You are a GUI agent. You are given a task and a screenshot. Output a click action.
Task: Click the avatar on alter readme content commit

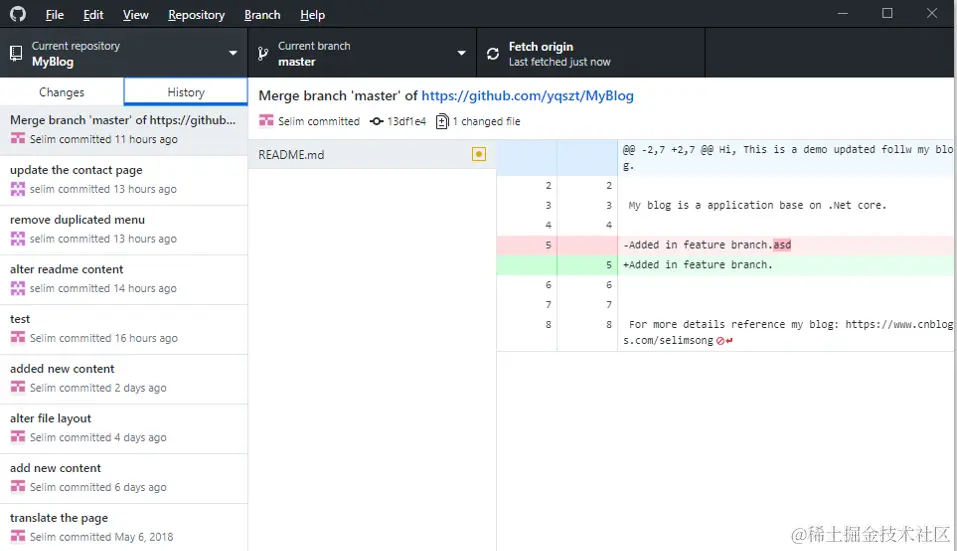coord(18,288)
